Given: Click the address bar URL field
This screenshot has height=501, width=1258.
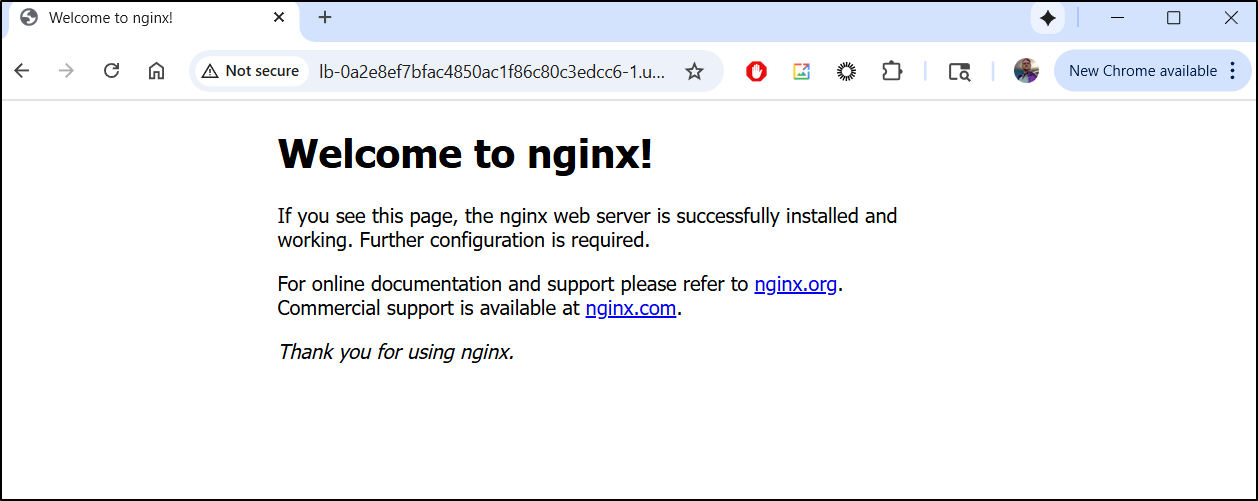Looking at the screenshot, I should point(492,71).
